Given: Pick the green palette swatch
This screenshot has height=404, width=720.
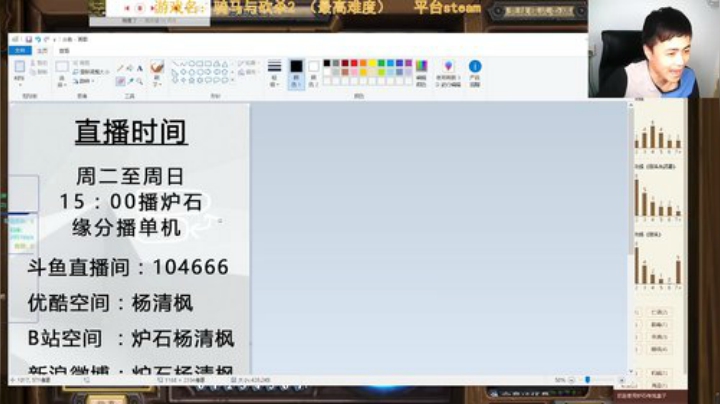Looking at the screenshot, I should point(381,63).
